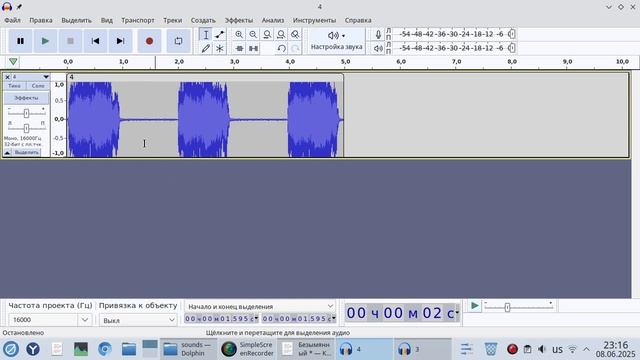Click the Undo arrow icon
Image resolution: width=640 pixels, height=360 pixels.
click(281, 49)
